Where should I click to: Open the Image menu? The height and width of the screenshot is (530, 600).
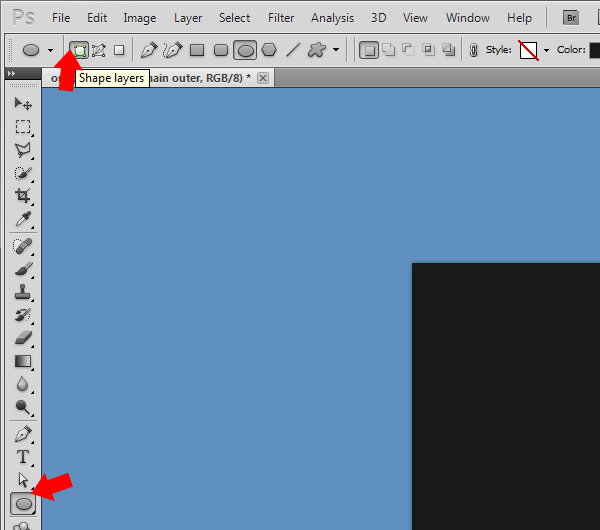pos(140,18)
